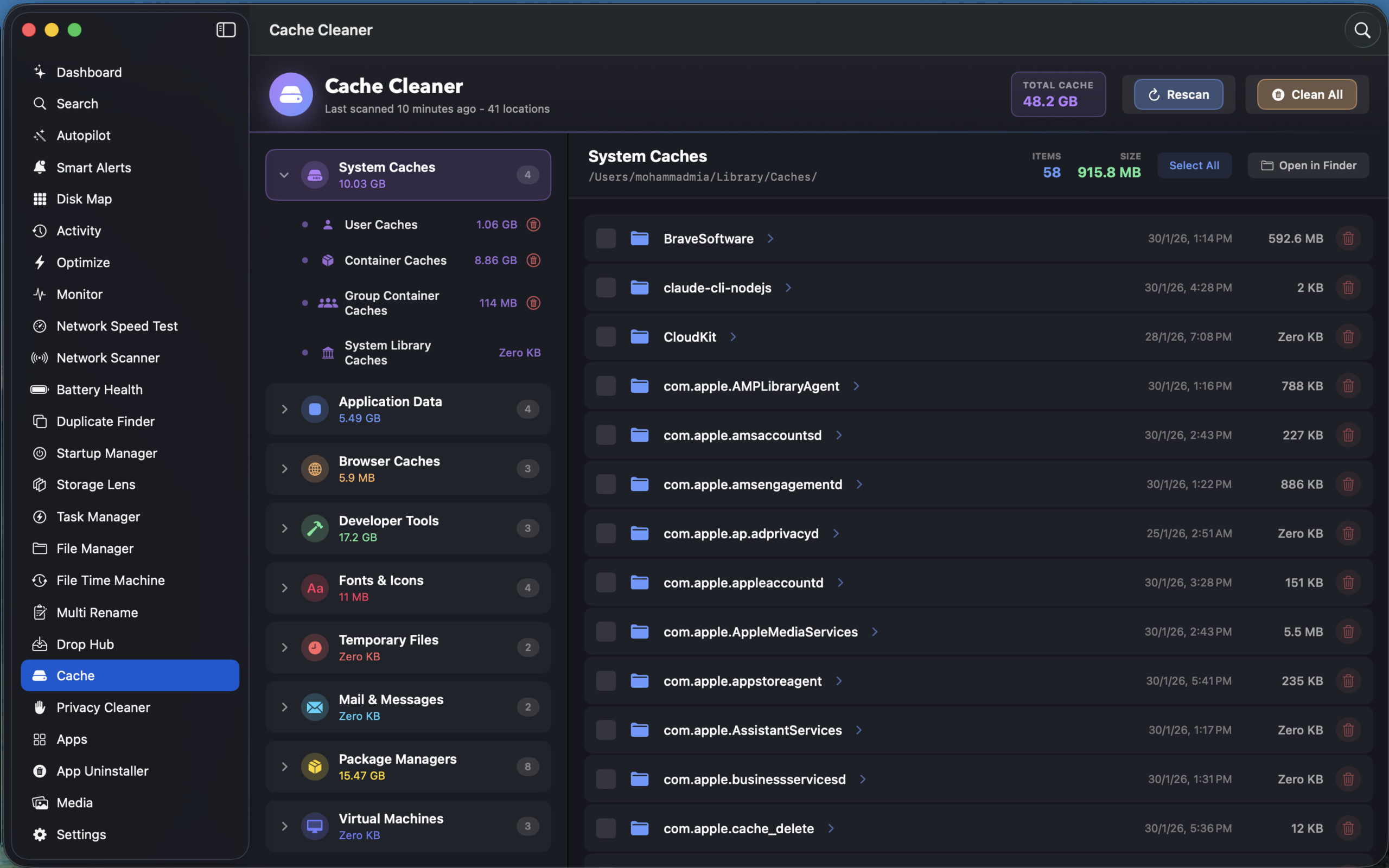Click the Clean All button
Screen dimensions: 1389x868
pyautogui.click(x=1307, y=94)
